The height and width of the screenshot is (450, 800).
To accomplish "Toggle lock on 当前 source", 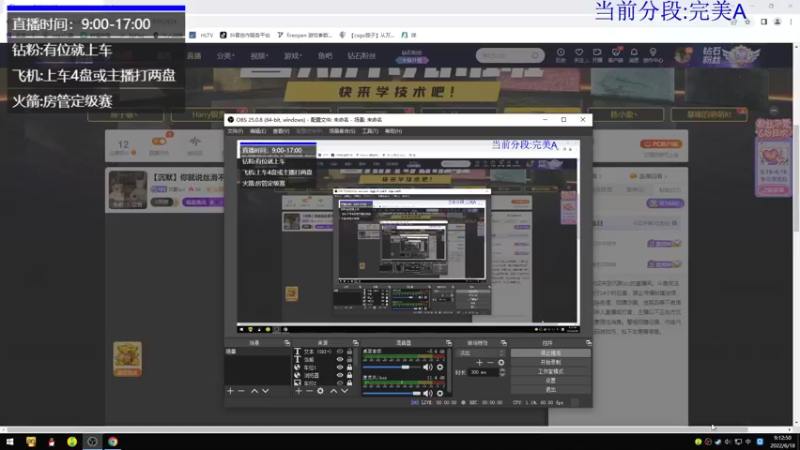I will pos(349,359).
